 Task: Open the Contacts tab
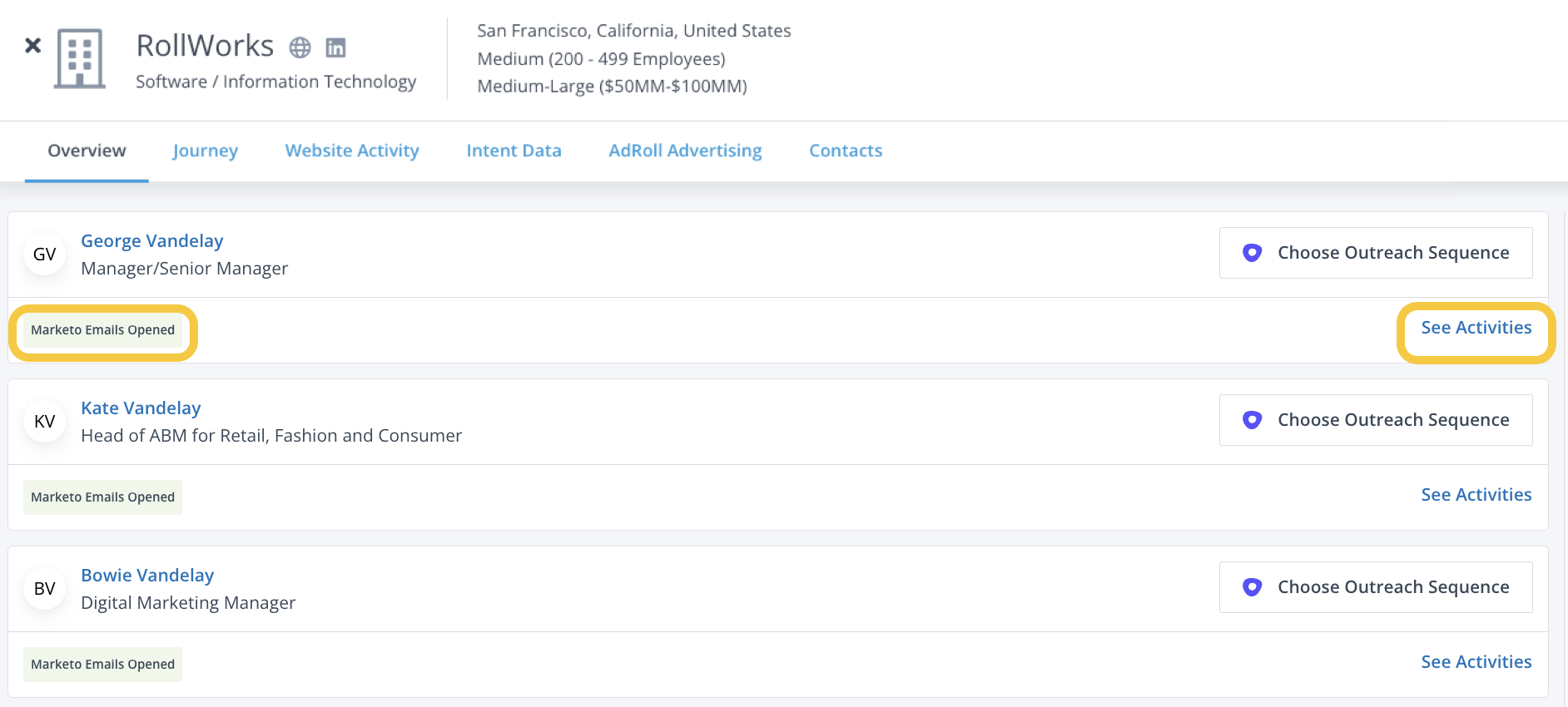[846, 151]
